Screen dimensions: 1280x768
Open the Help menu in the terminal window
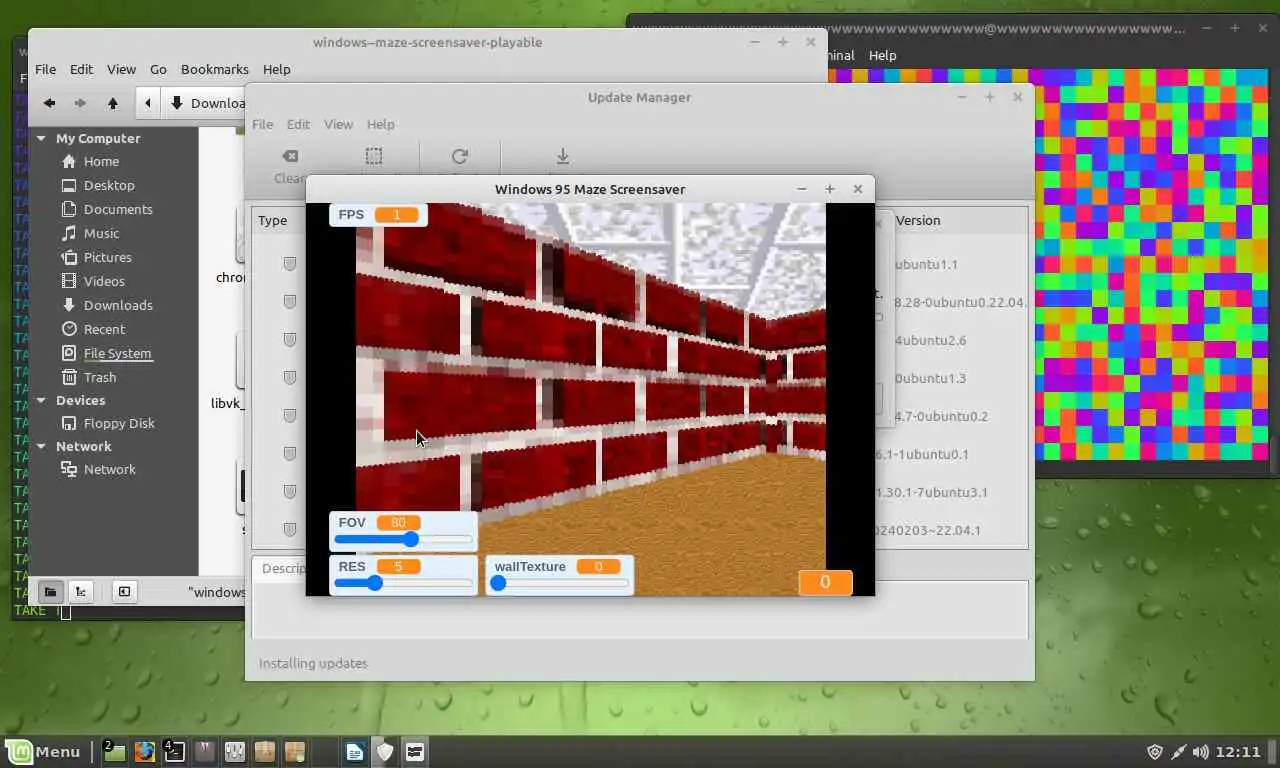pos(882,55)
